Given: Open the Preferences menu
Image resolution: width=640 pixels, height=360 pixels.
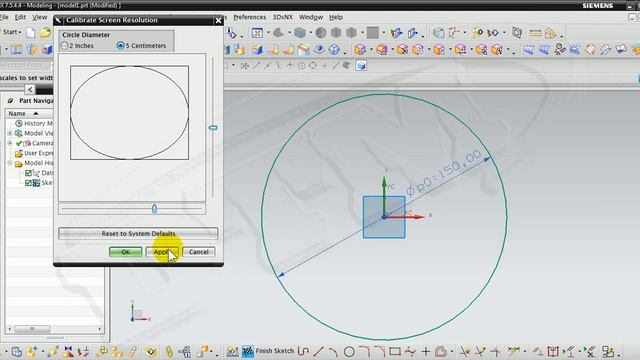Looking at the screenshot, I should point(249,17).
